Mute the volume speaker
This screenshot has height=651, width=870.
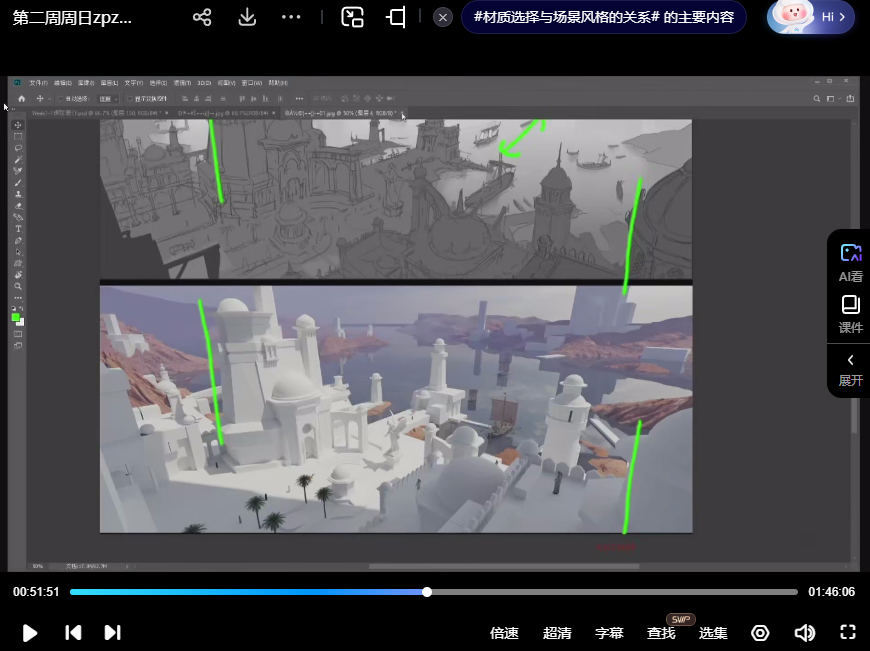tap(804, 633)
